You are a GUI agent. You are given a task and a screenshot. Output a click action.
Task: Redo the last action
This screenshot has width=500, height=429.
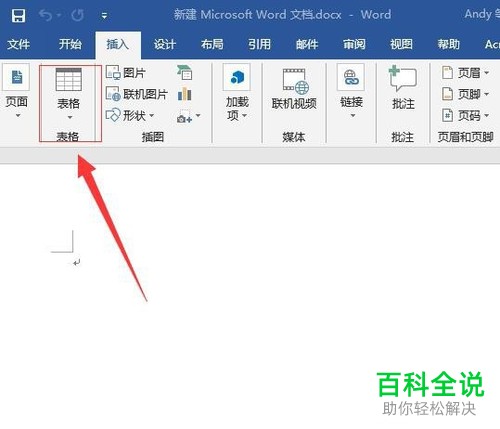[77, 15]
